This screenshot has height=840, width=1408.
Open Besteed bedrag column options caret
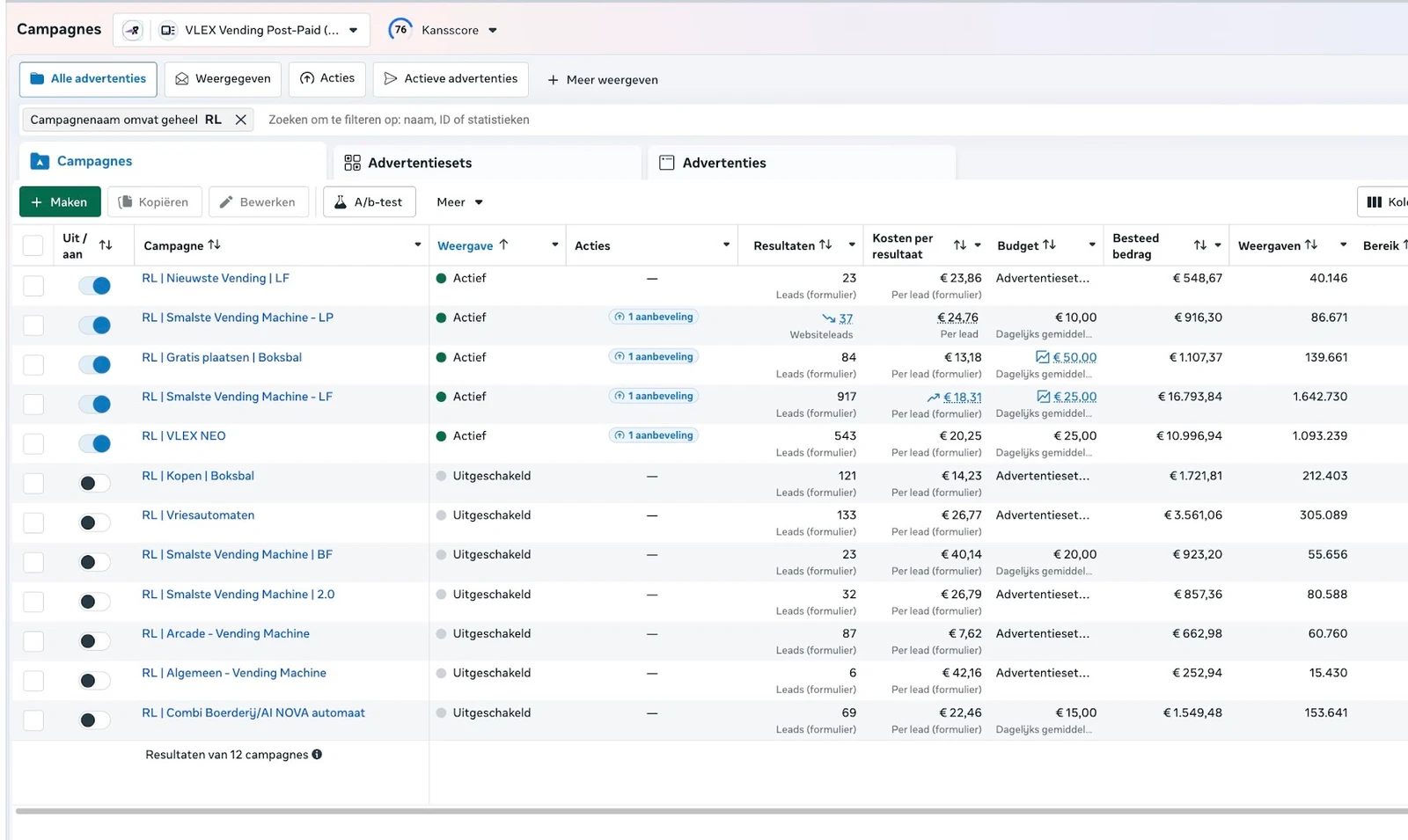(x=1218, y=245)
